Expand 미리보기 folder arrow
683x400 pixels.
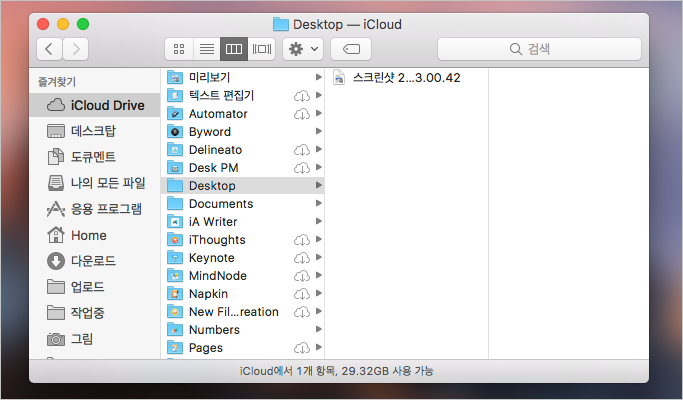click(318, 77)
